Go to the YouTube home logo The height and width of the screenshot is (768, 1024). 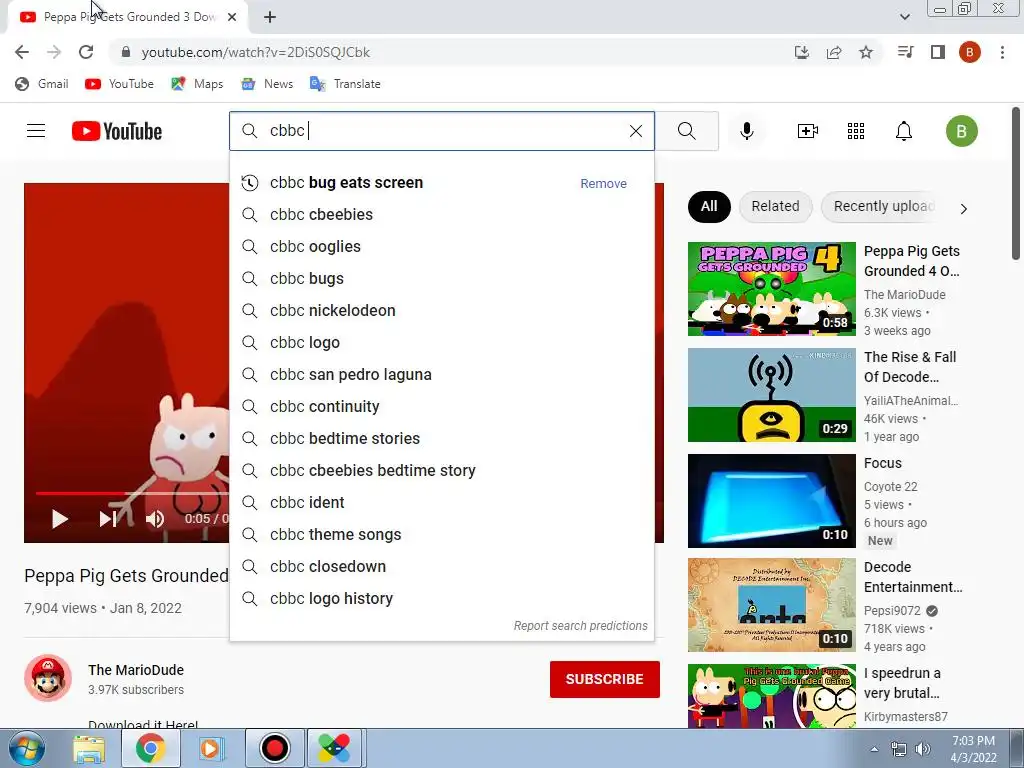coord(117,131)
